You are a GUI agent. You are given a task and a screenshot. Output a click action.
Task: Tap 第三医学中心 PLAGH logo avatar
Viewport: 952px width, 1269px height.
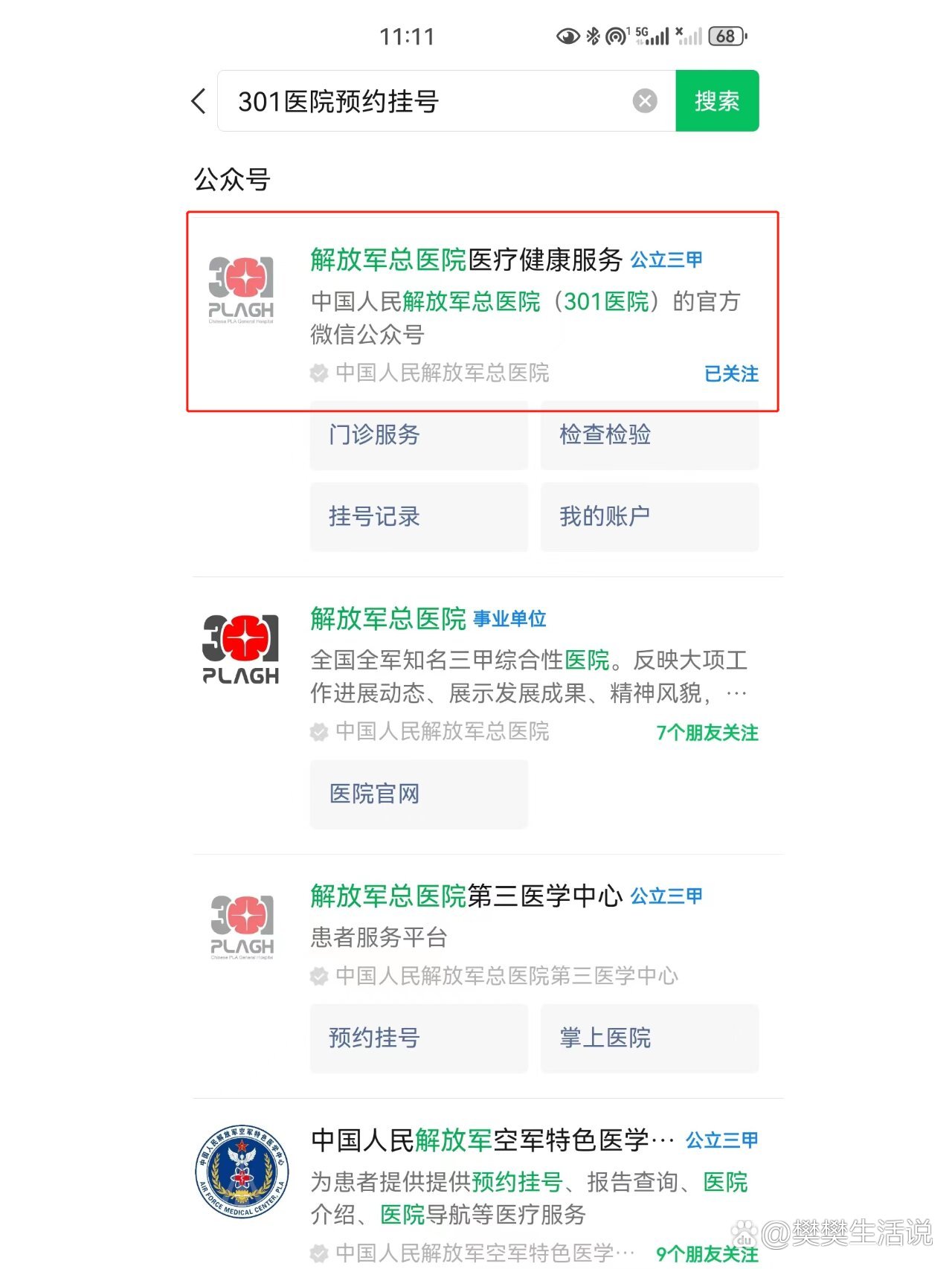(x=242, y=927)
